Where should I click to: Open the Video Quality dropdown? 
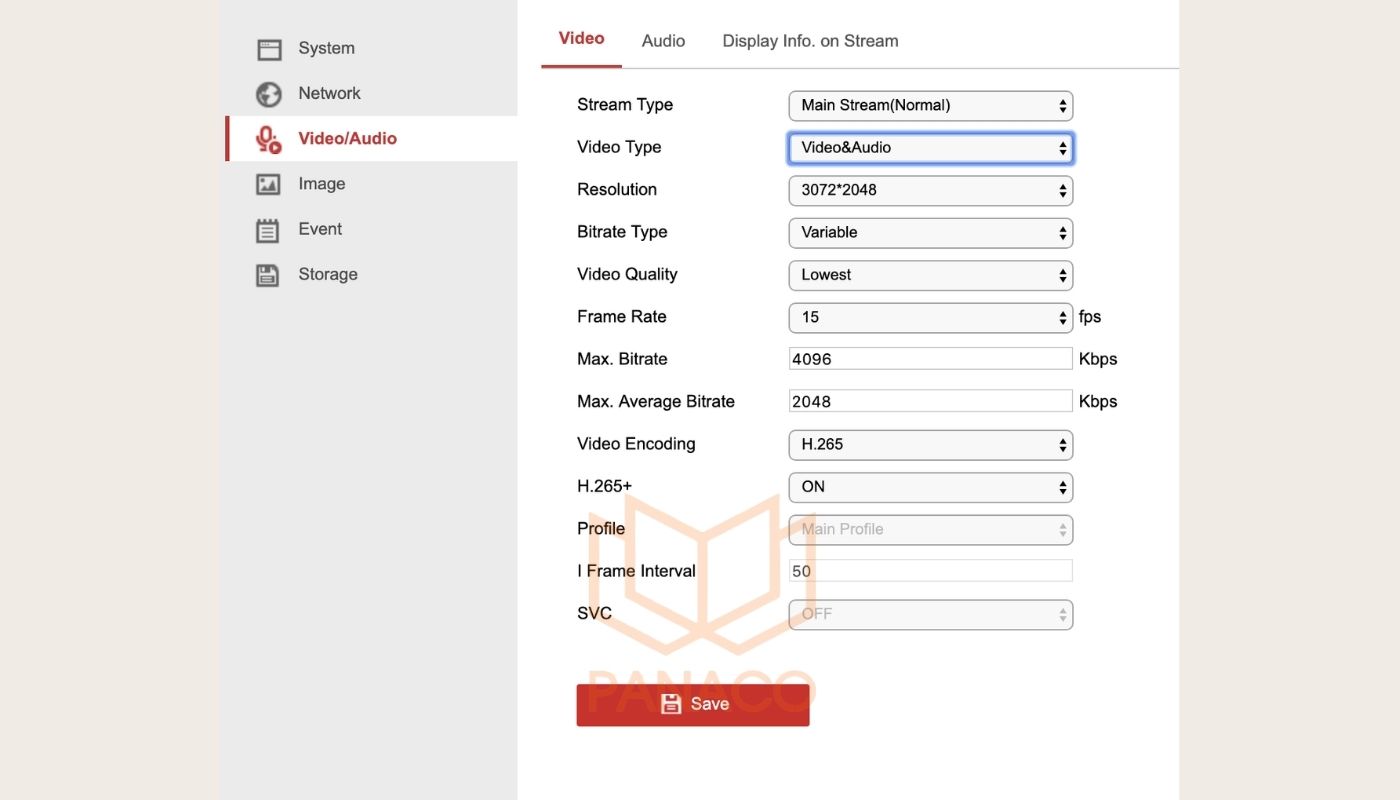[x=930, y=275]
